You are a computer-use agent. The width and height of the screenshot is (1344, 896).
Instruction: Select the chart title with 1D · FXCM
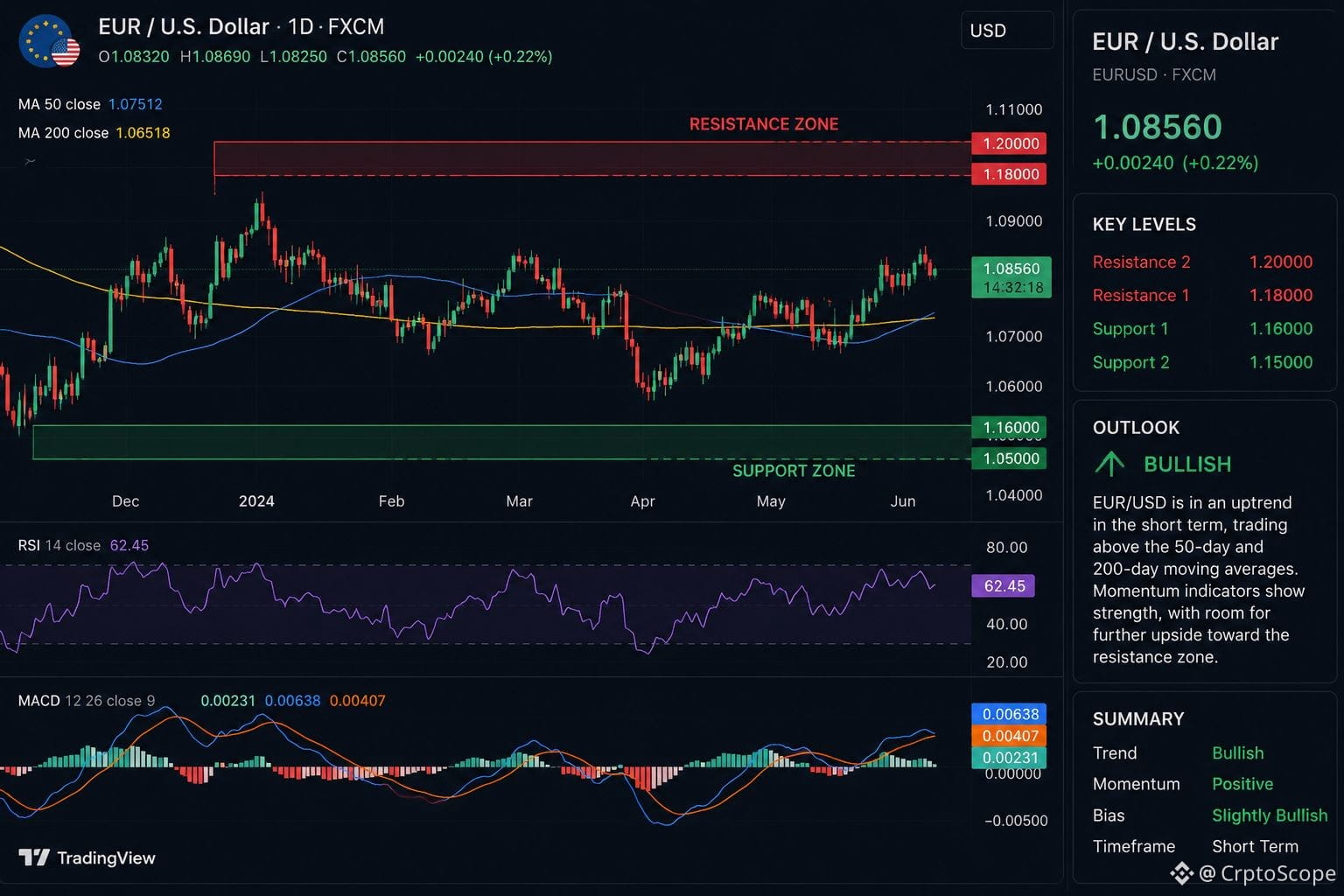(241, 27)
